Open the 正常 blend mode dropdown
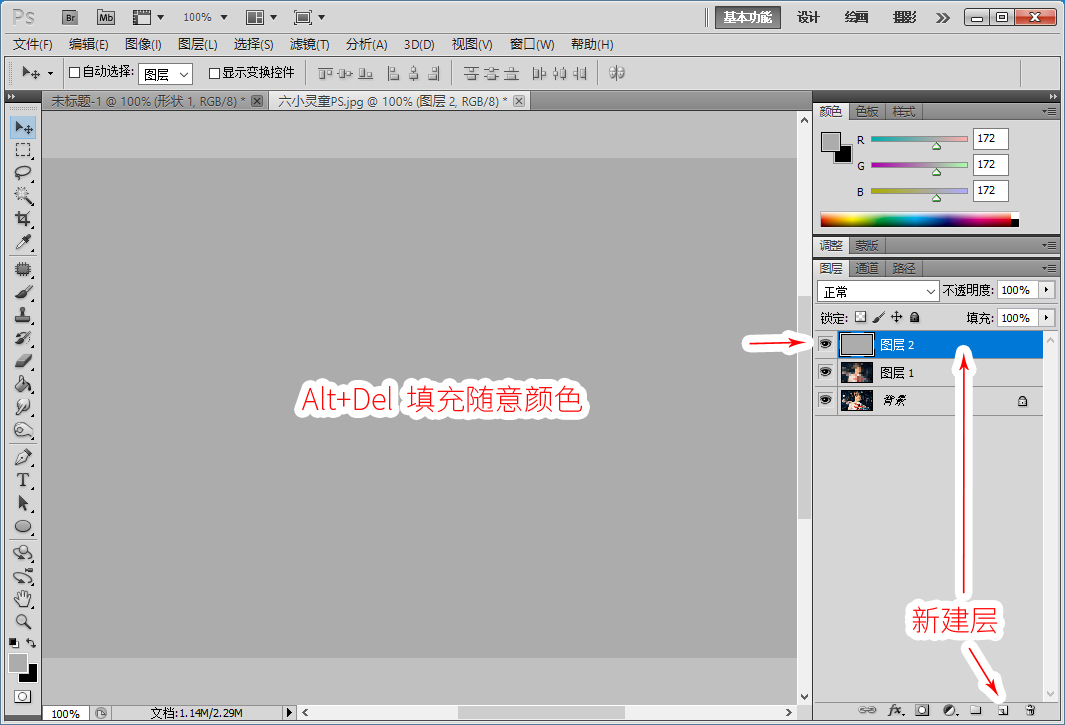1065x725 pixels. pyautogui.click(x=878, y=291)
